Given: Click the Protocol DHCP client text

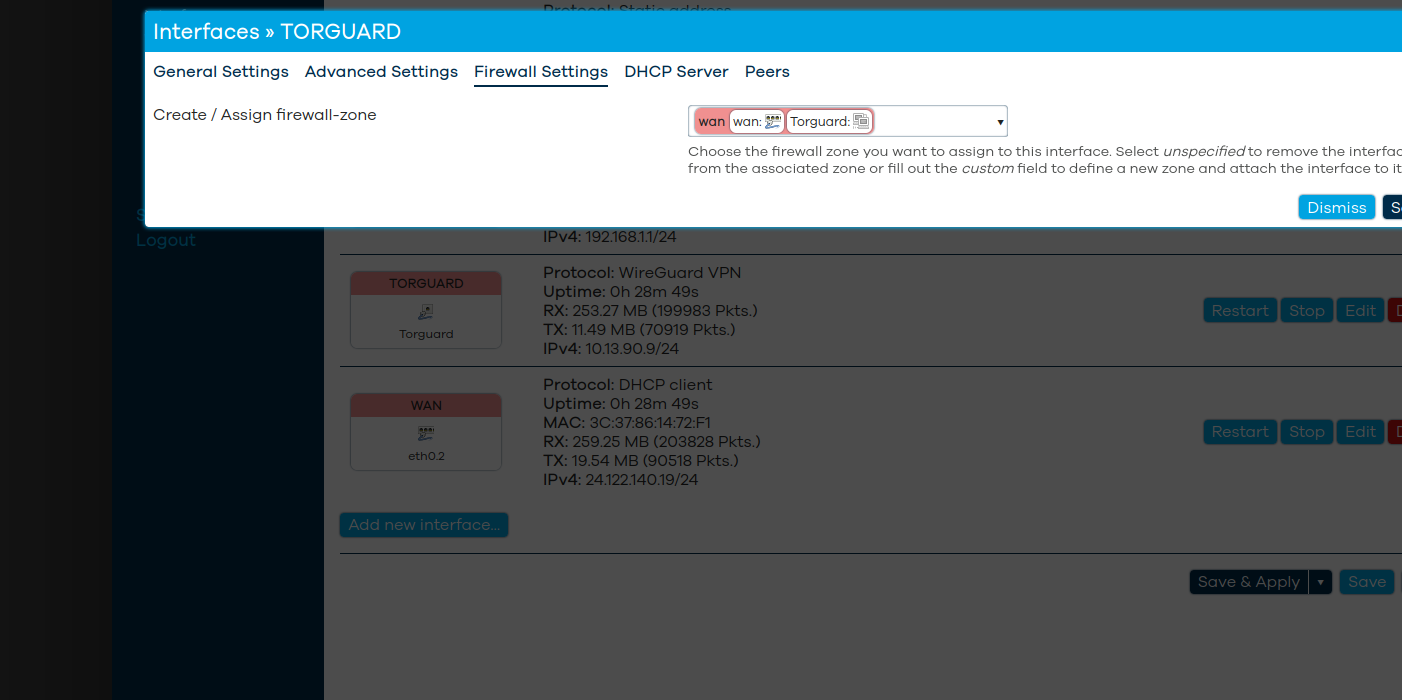Looking at the screenshot, I should coord(628,385).
